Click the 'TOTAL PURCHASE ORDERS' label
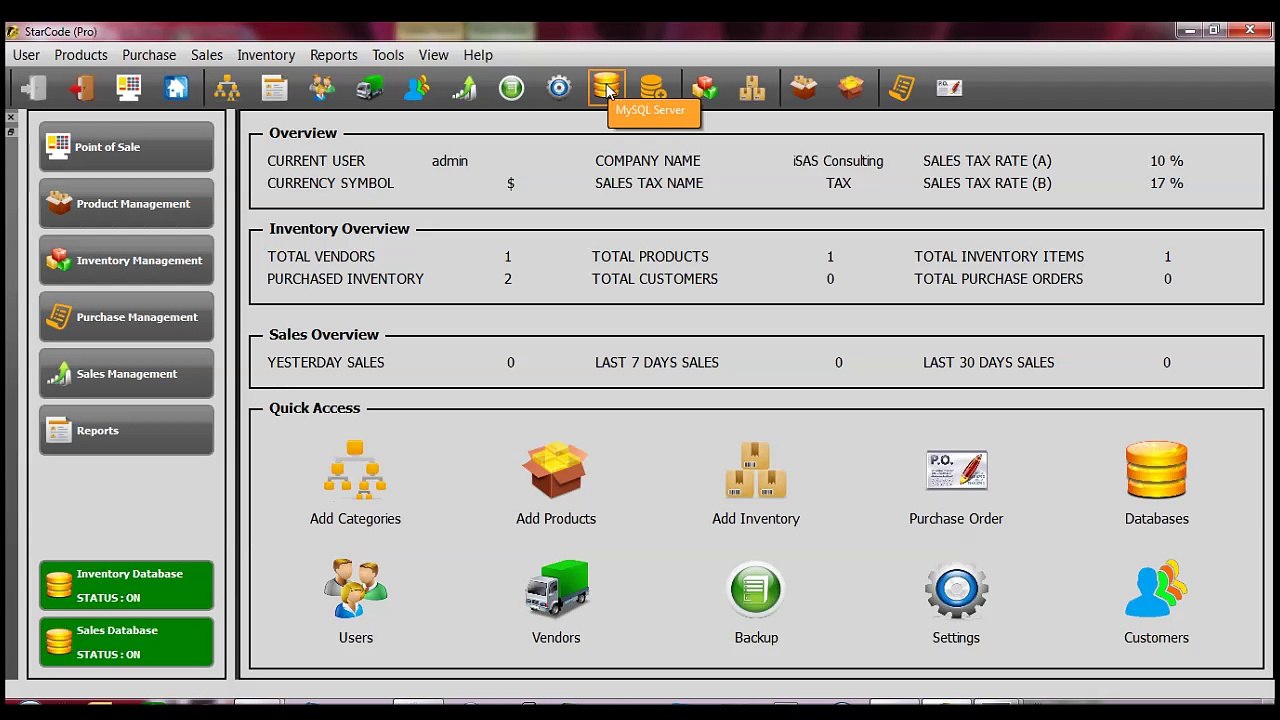 click(x=998, y=279)
